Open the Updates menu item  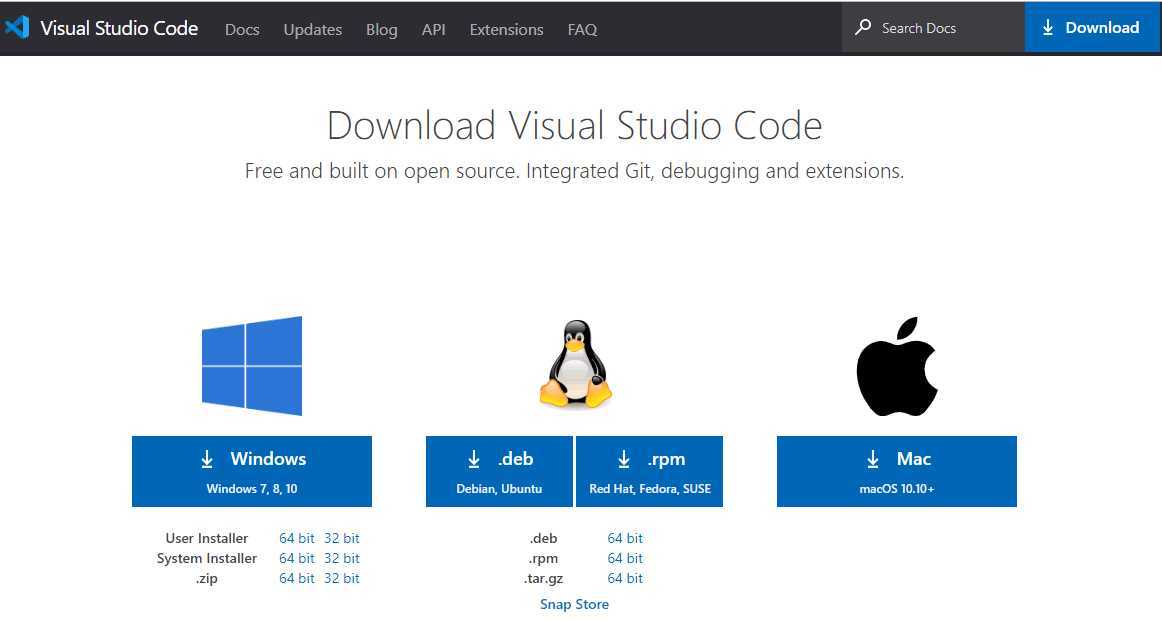point(313,30)
